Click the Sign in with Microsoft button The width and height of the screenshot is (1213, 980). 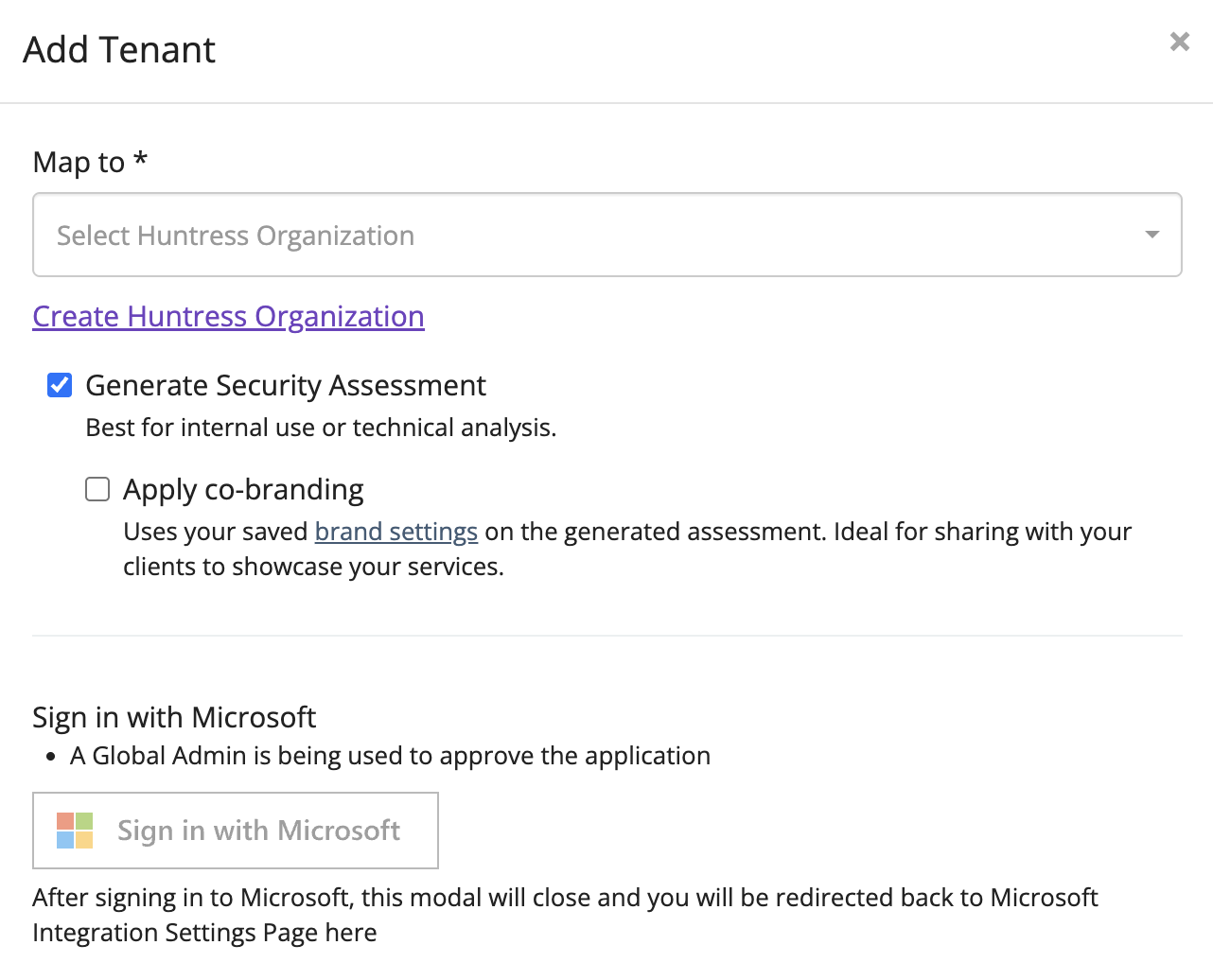click(236, 831)
